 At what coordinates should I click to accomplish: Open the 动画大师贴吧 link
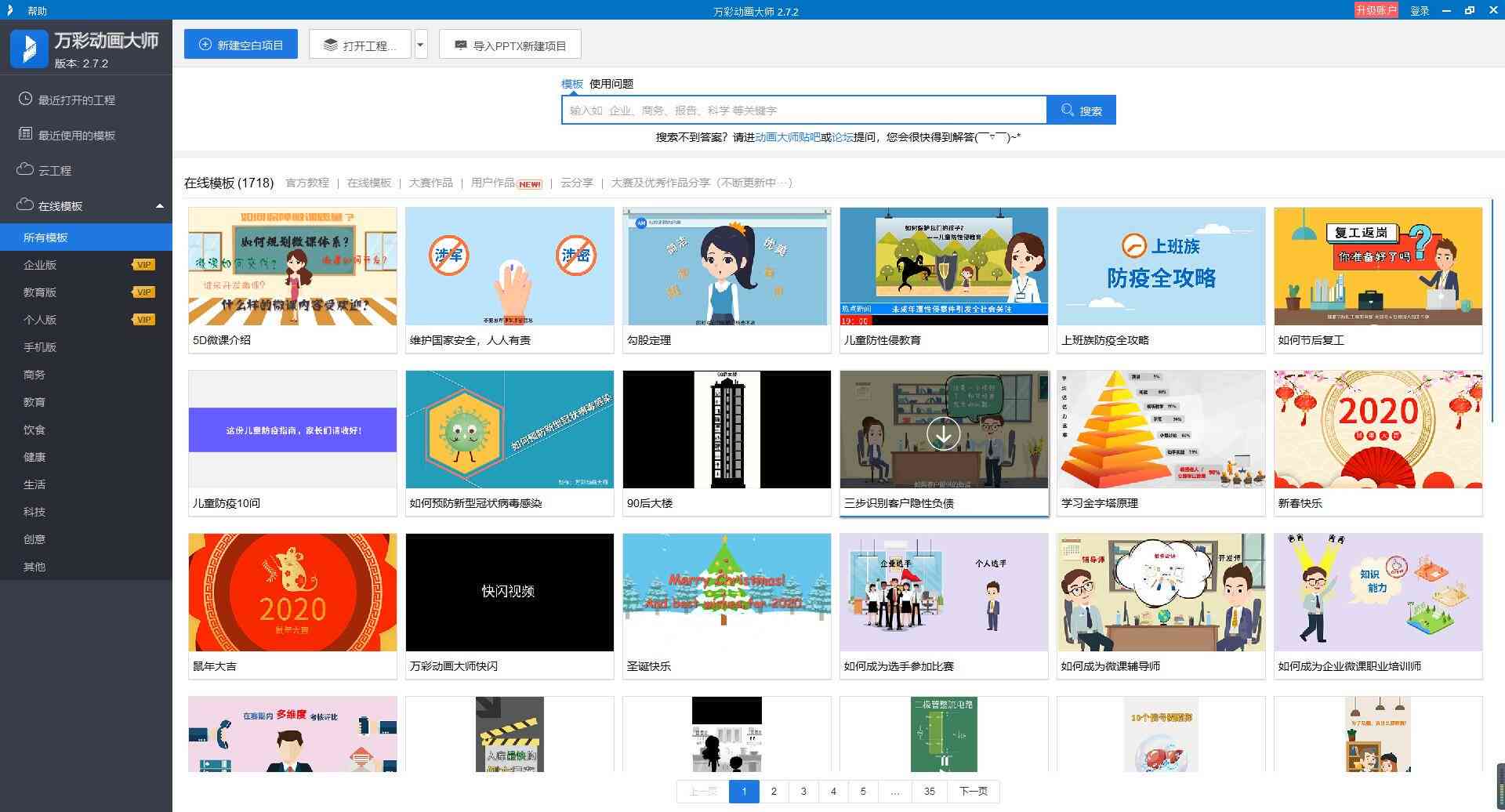(x=788, y=137)
